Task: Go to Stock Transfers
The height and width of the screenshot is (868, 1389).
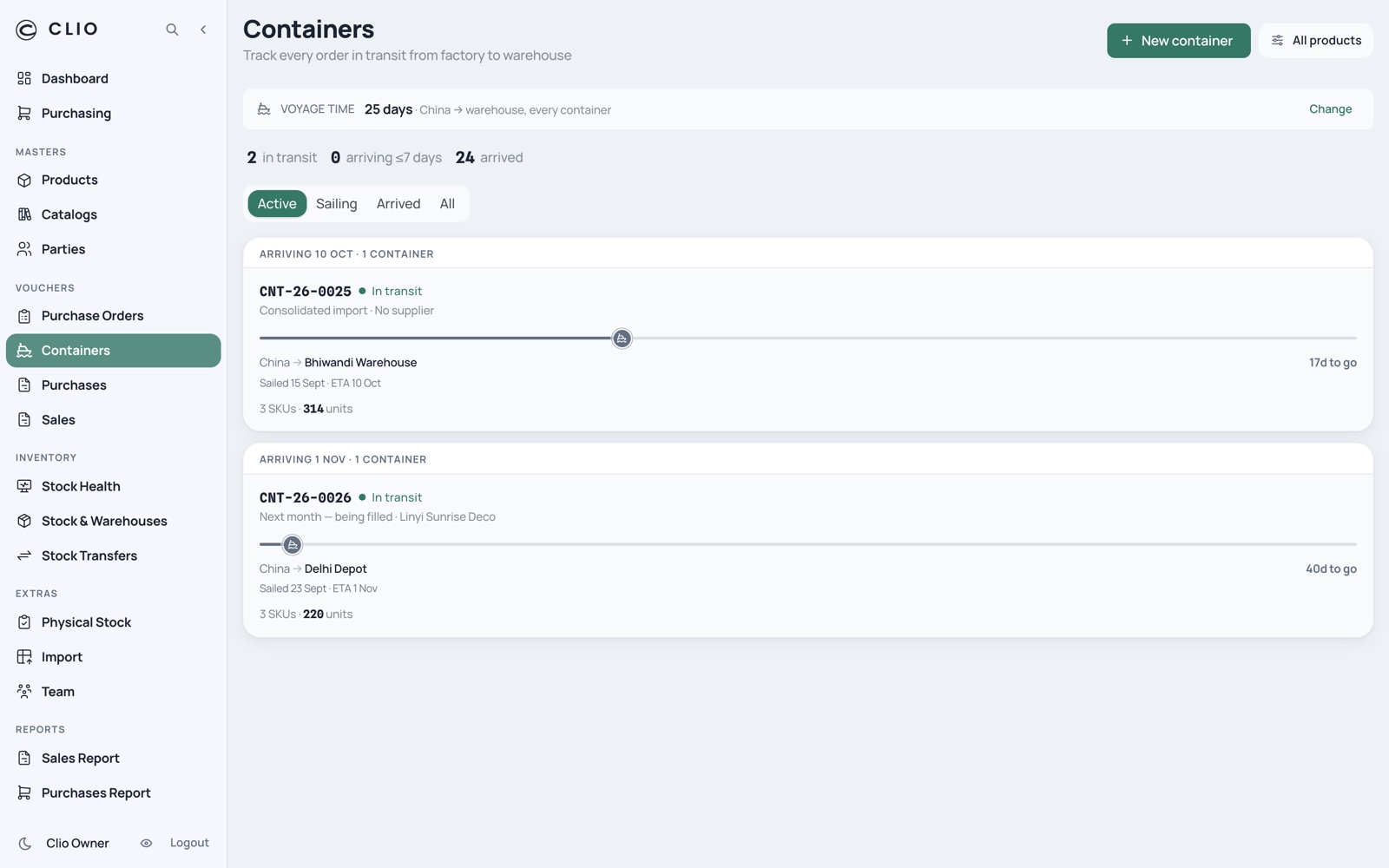Action: click(x=113, y=556)
